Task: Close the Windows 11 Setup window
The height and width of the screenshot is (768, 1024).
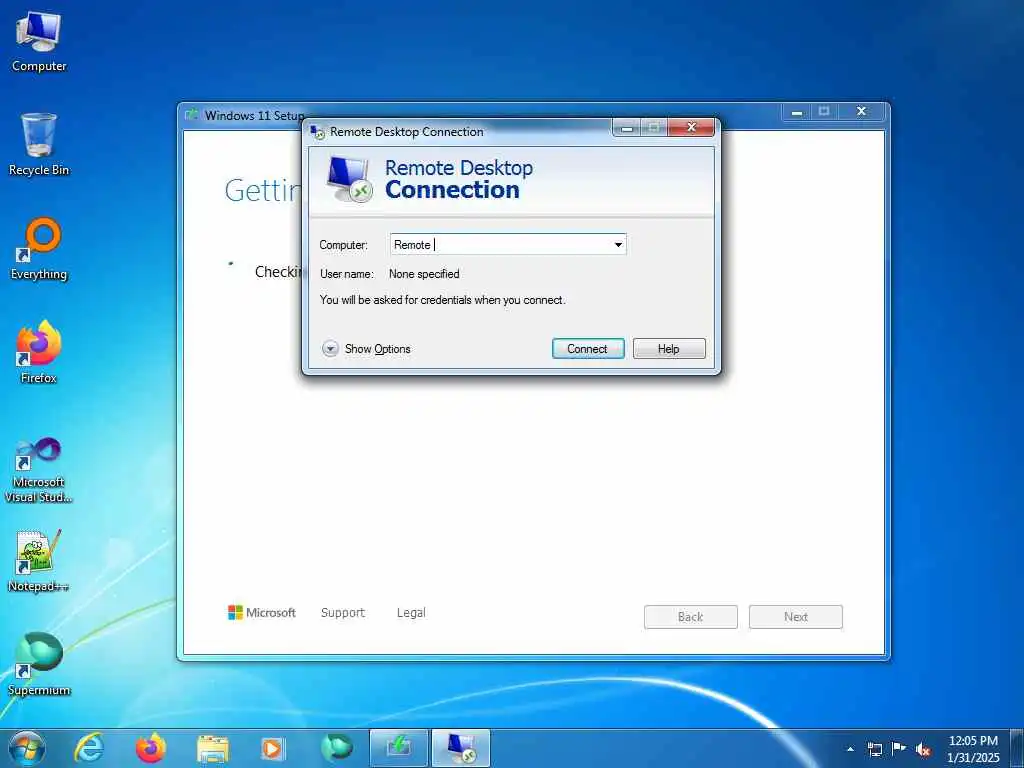Action: click(861, 112)
